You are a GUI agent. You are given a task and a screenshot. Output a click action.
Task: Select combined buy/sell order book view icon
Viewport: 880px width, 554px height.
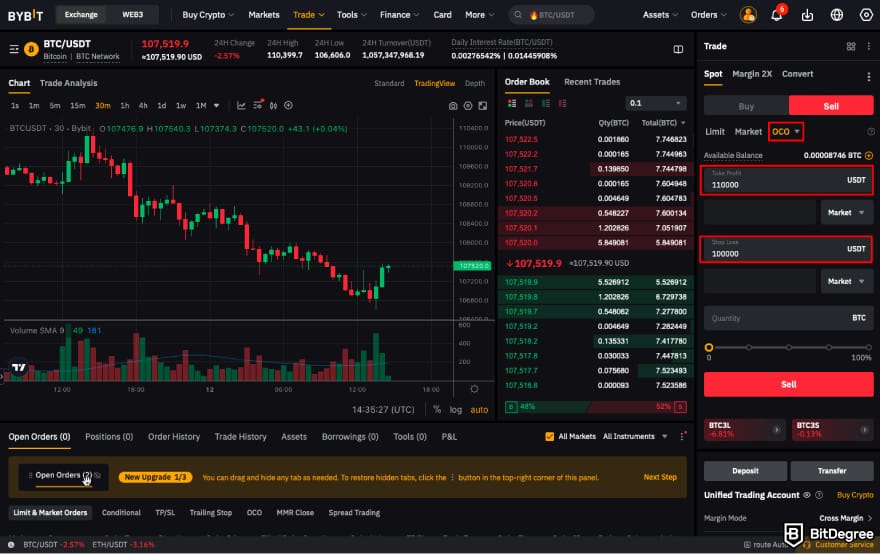click(x=512, y=103)
